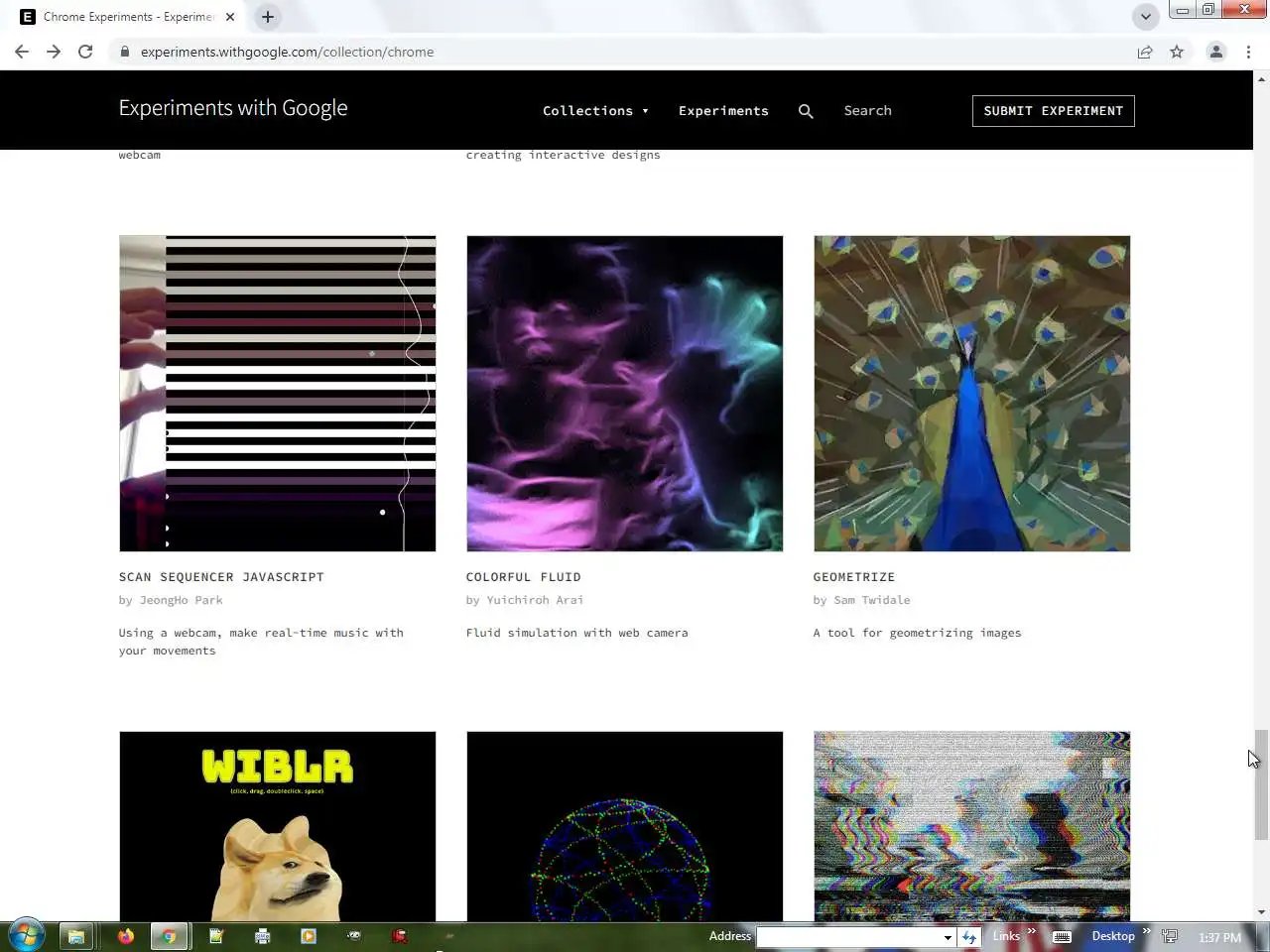Go to the Experiments menu item
The image size is (1270, 952).
(x=723, y=111)
